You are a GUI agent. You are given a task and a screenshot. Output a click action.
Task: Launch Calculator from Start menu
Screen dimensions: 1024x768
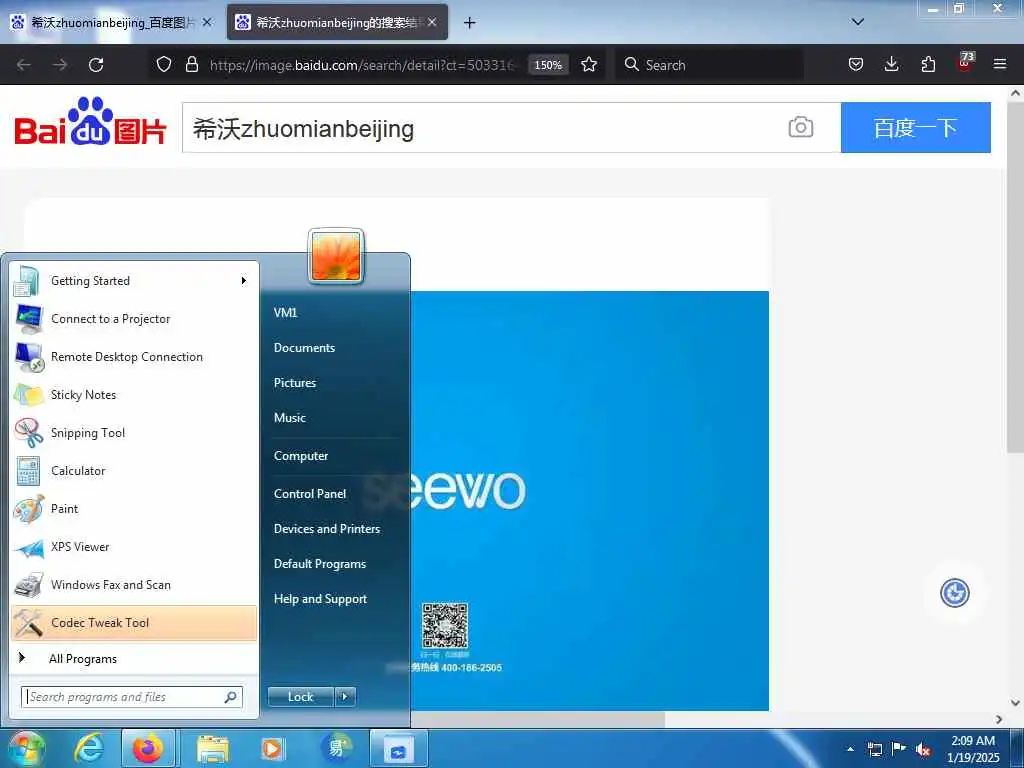point(134,471)
